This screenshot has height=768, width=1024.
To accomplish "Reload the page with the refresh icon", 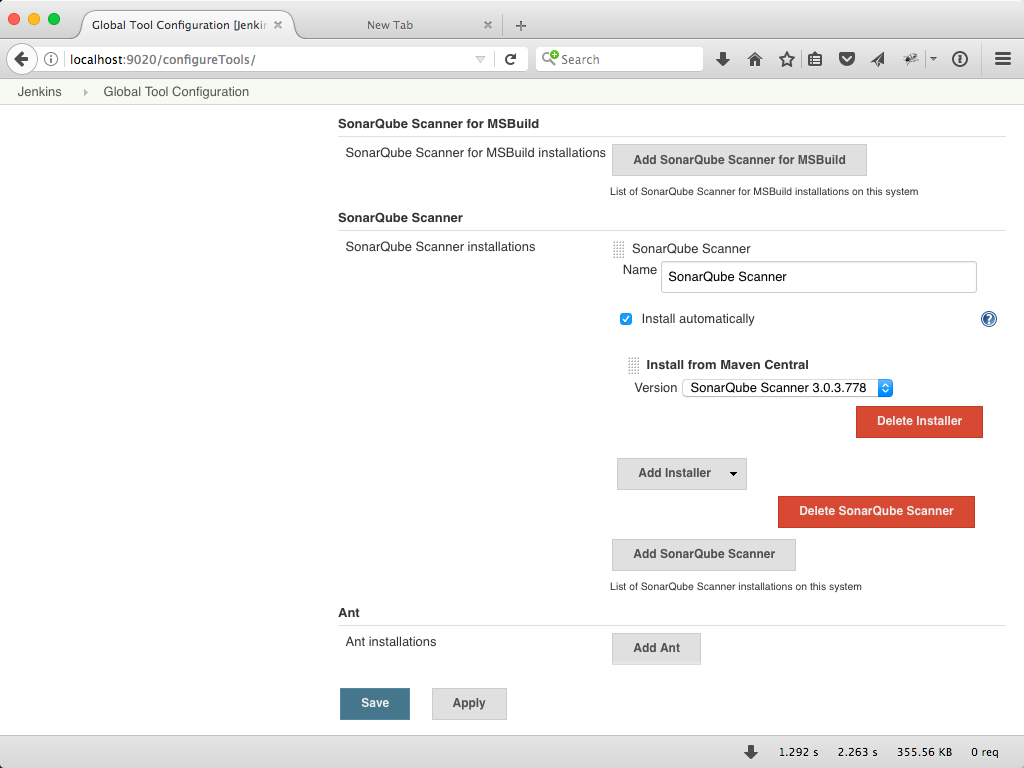I will pyautogui.click(x=511, y=59).
